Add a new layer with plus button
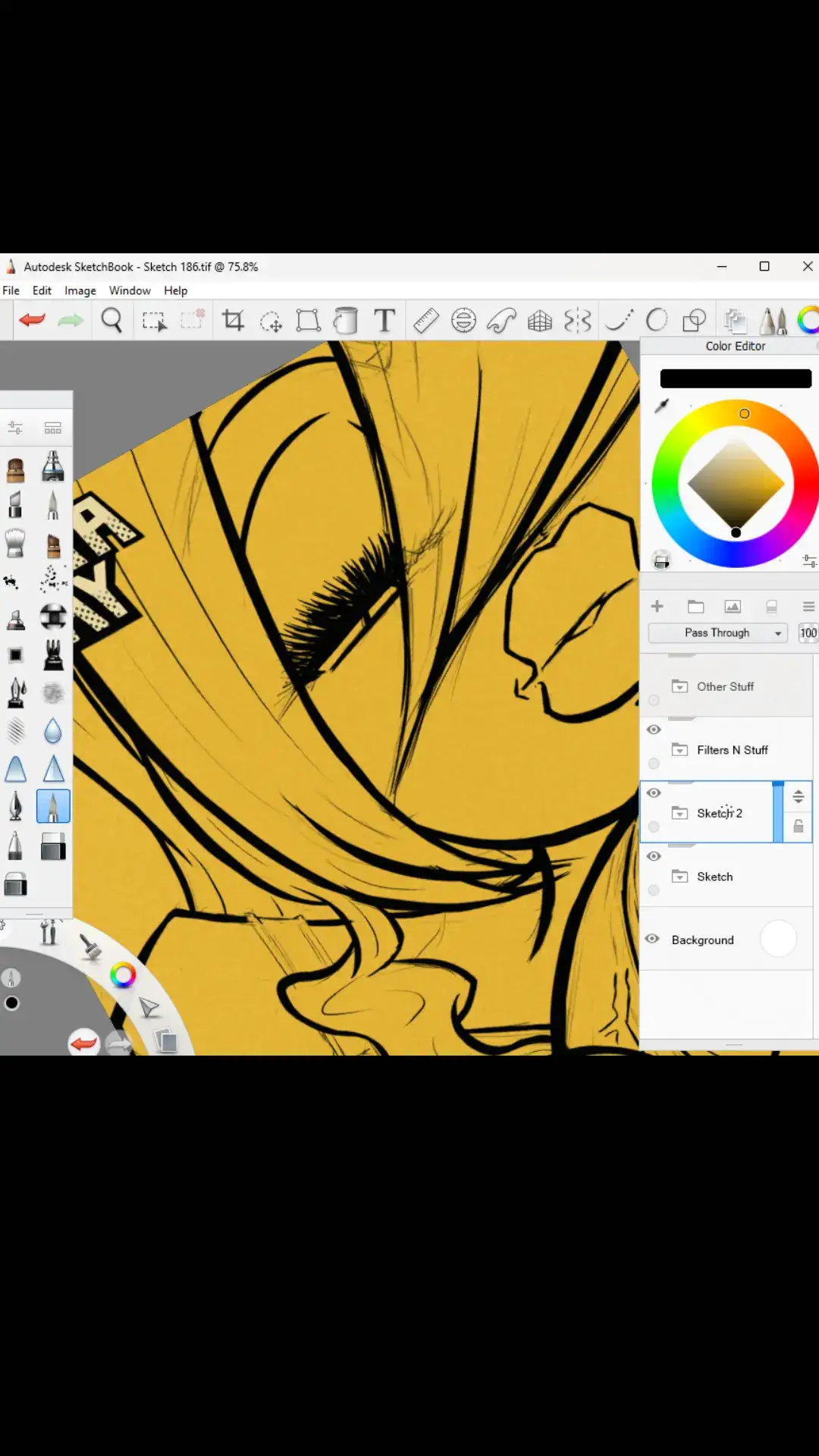Viewport: 819px width, 1456px height. [657, 606]
